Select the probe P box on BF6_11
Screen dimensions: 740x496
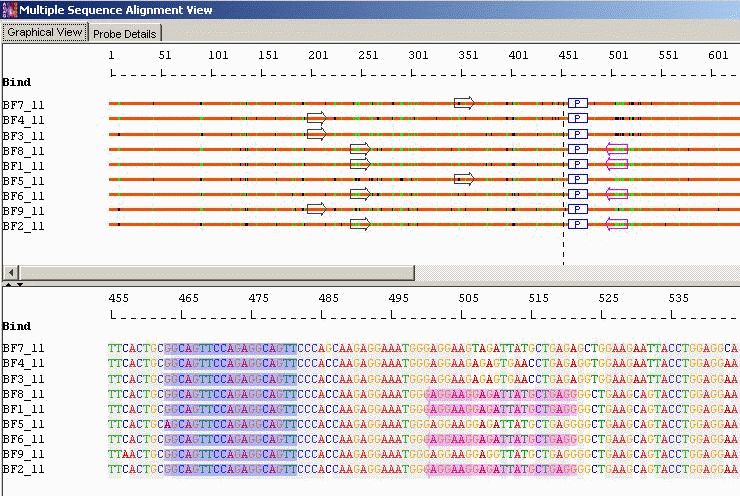pyautogui.click(x=578, y=194)
